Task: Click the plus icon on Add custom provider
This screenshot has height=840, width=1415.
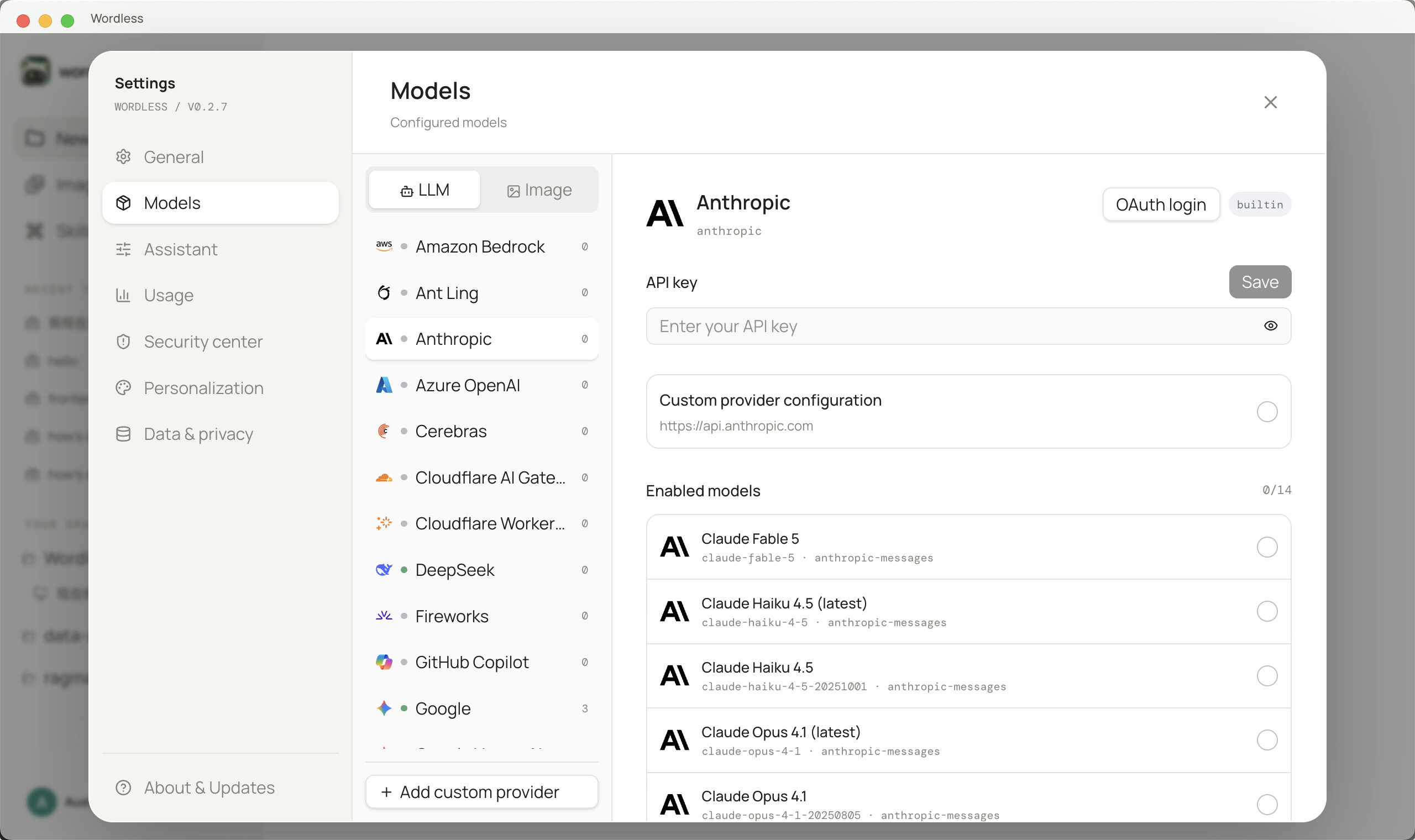Action: coord(386,792)
